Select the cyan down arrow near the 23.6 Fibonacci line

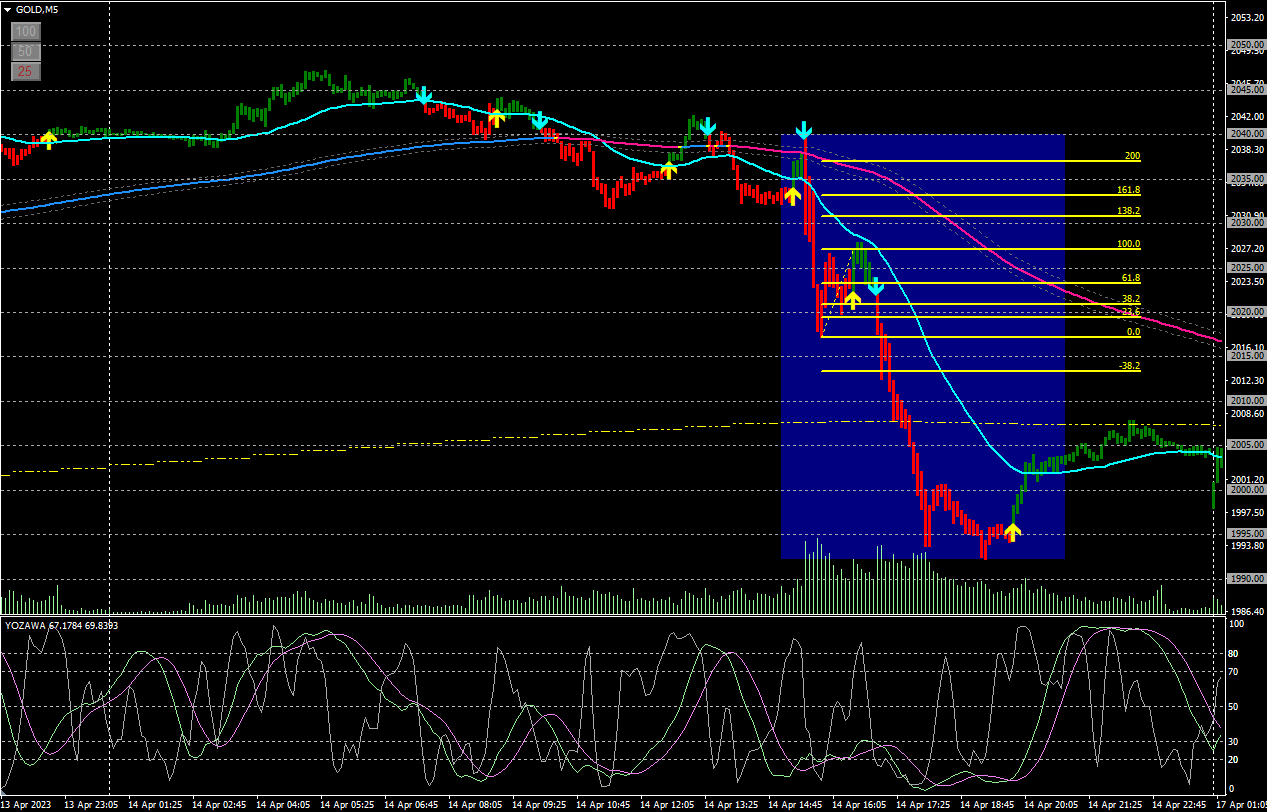tap(875, 287)
